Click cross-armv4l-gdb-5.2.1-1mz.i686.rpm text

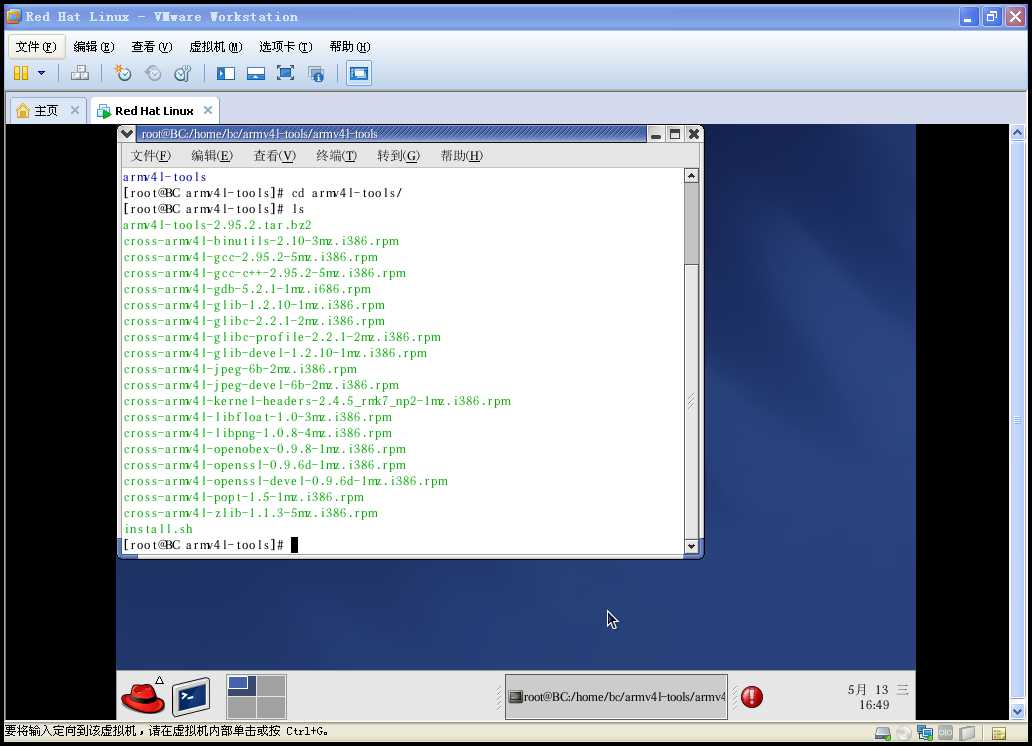pos(247,289)
